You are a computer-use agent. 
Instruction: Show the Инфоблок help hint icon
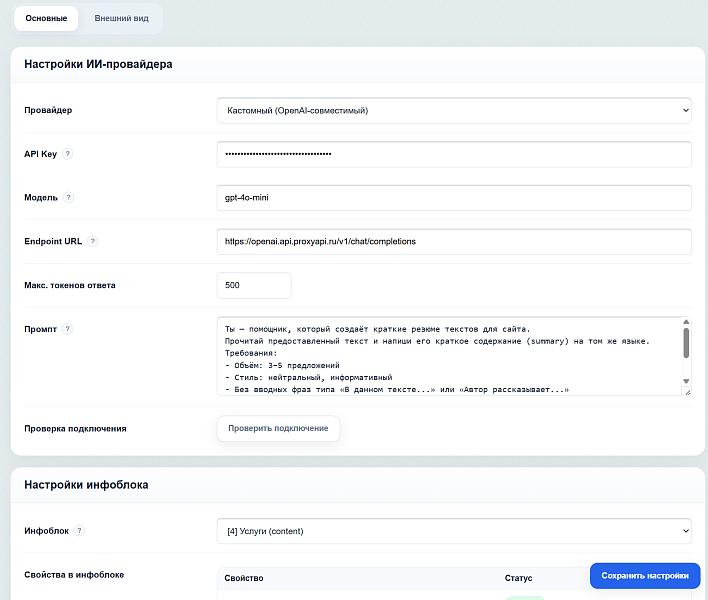79,530
